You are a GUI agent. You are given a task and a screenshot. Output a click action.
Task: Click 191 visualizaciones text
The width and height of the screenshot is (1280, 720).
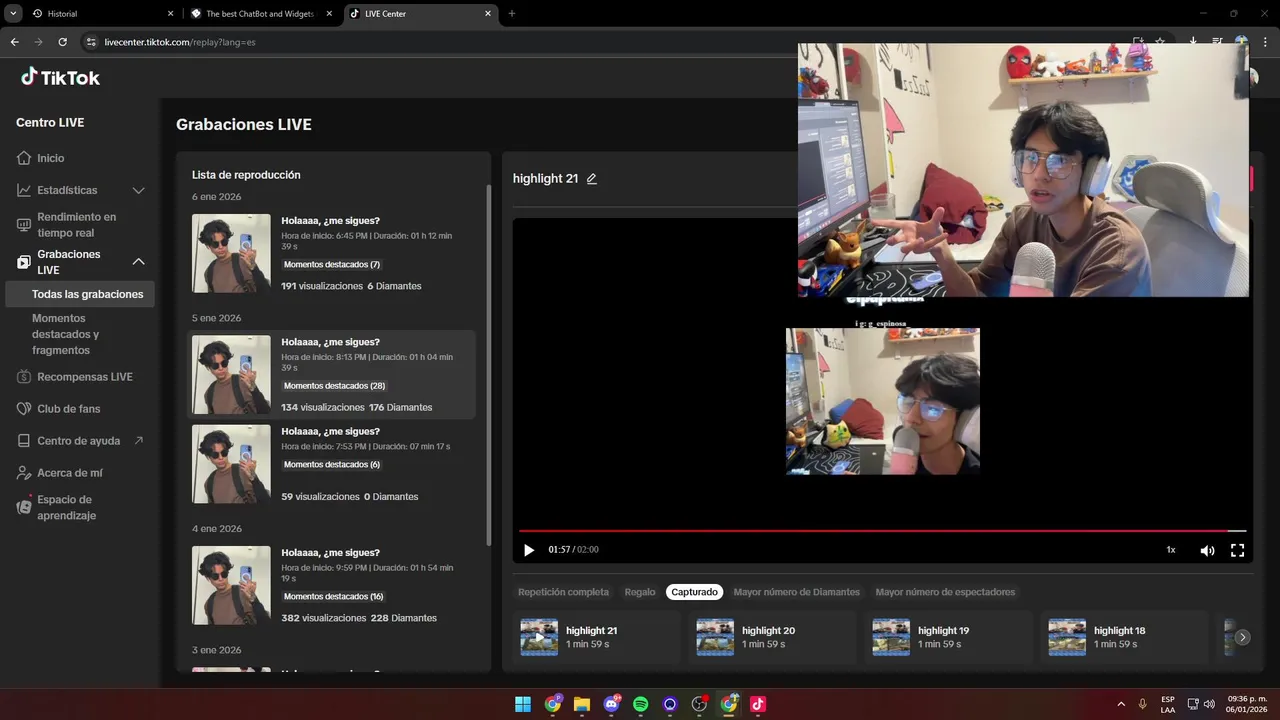[322, 286]
